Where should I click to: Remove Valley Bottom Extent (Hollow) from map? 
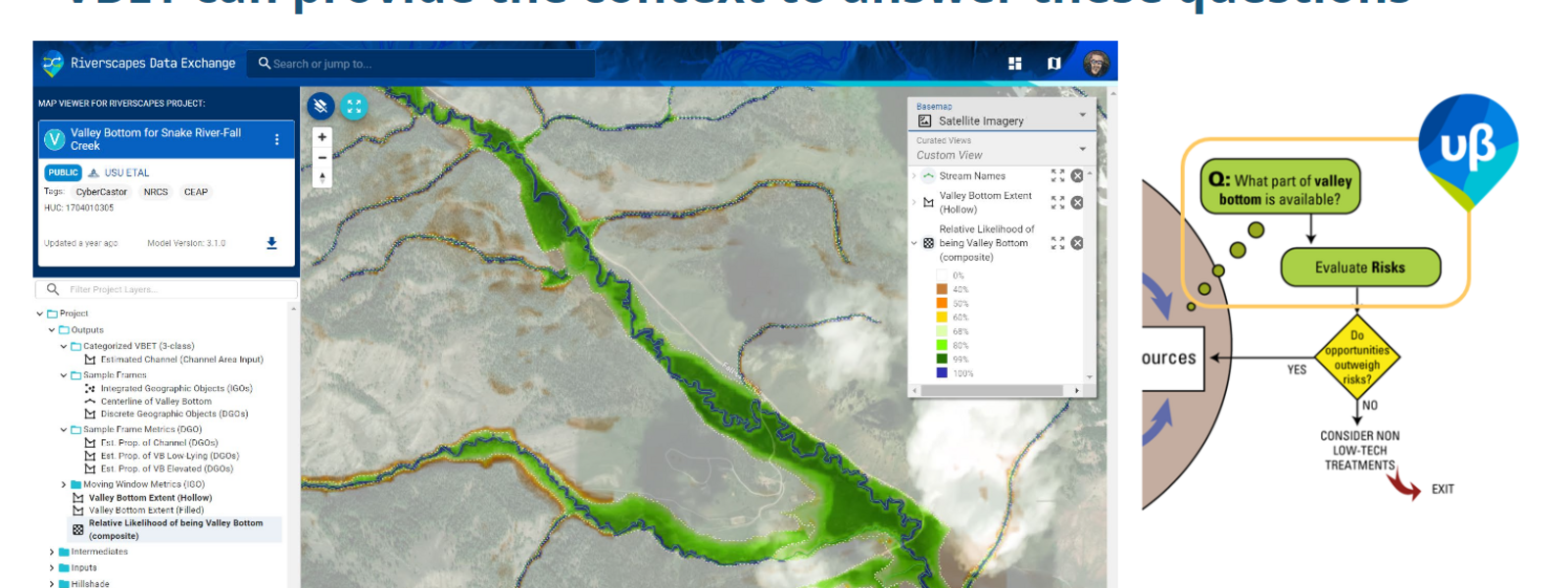coord(1077,203)
